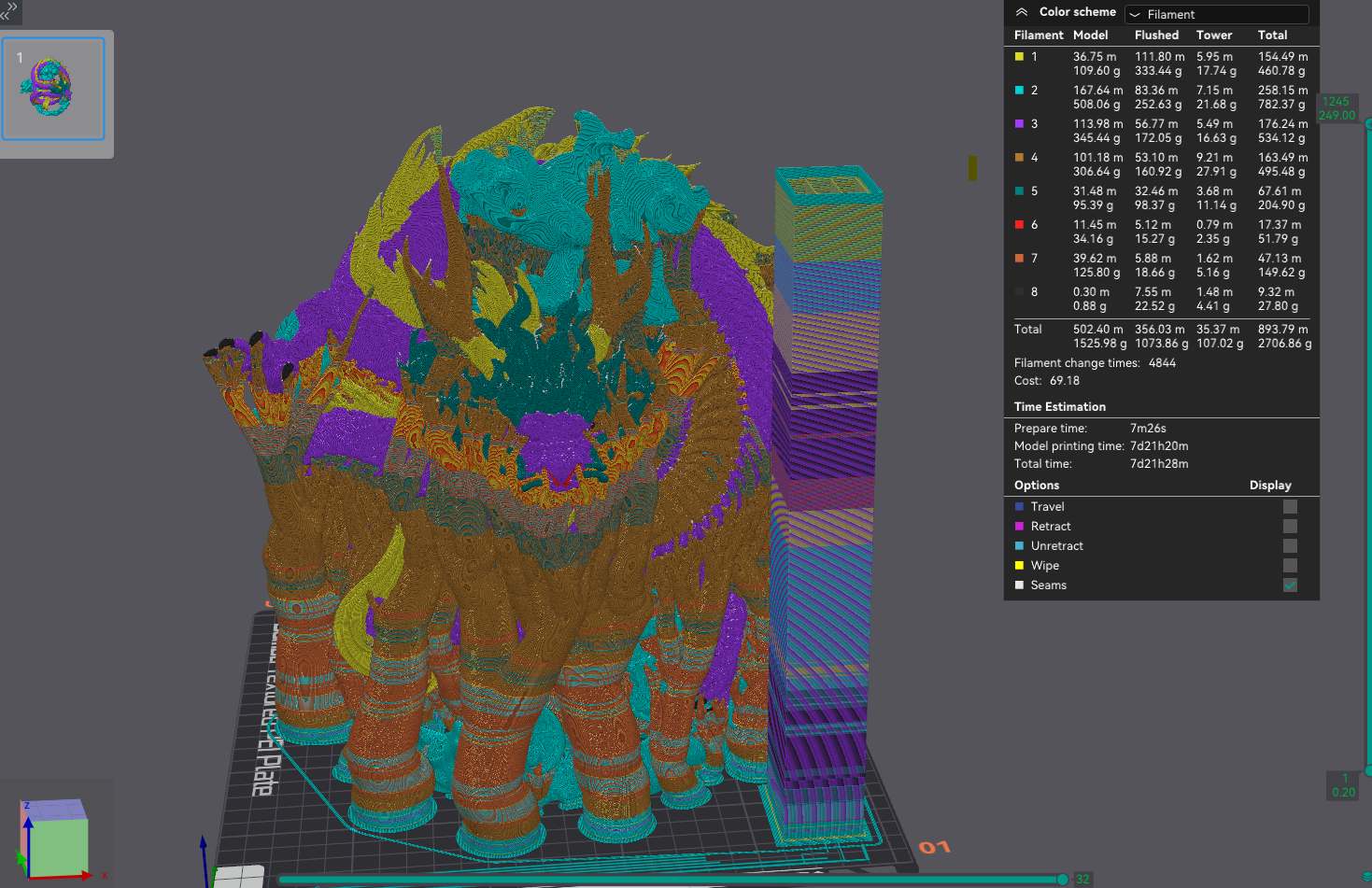Click the white Seams legend icon
The image size is (1372, 888).
click(1020, 585)
